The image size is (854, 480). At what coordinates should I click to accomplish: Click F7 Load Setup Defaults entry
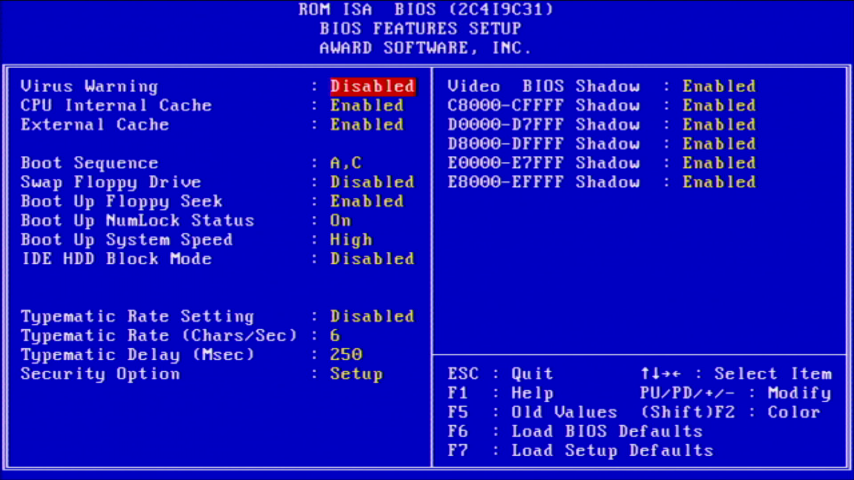(x=580, y=451)
